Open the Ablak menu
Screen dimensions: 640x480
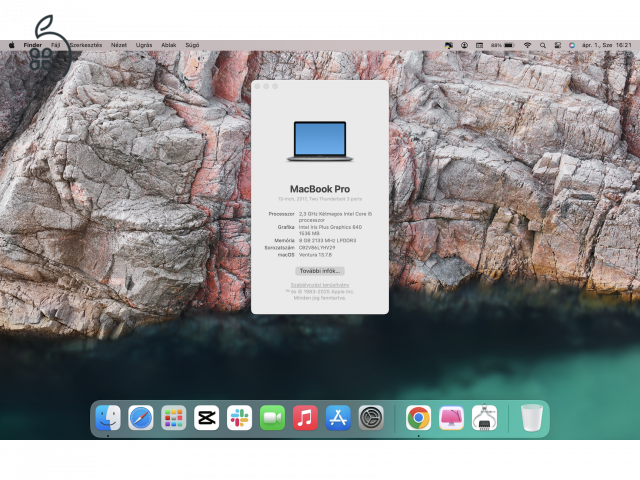pos(169,45)
